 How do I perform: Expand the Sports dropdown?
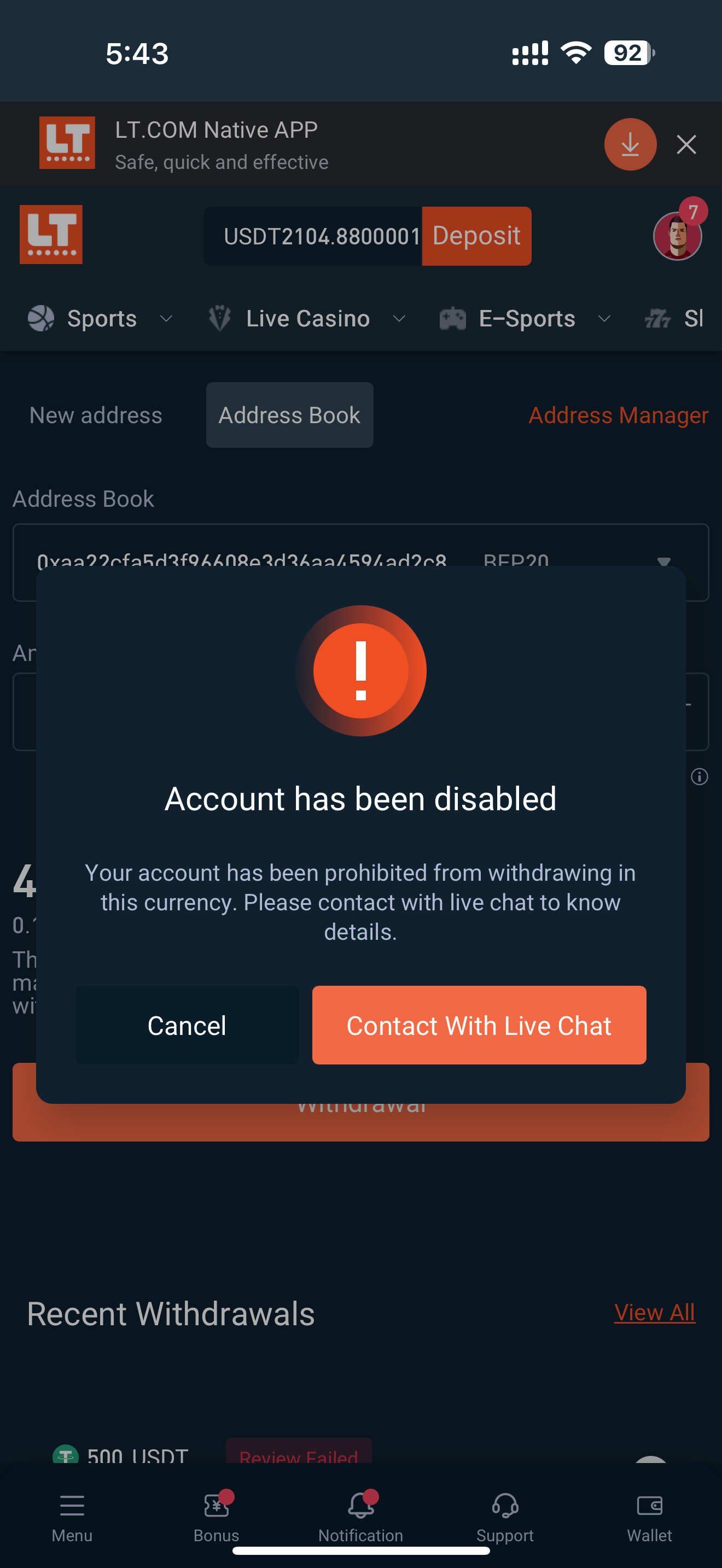pos(166,318)
